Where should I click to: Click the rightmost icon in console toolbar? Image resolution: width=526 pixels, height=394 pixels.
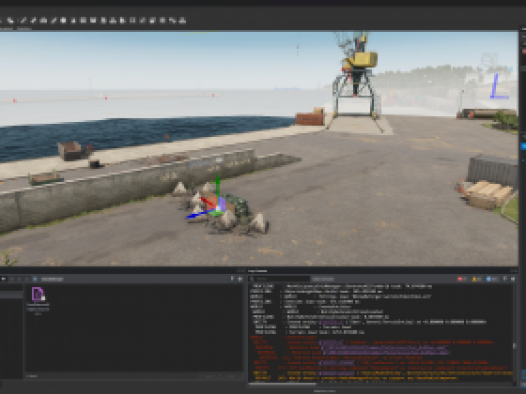coord(513,279)
